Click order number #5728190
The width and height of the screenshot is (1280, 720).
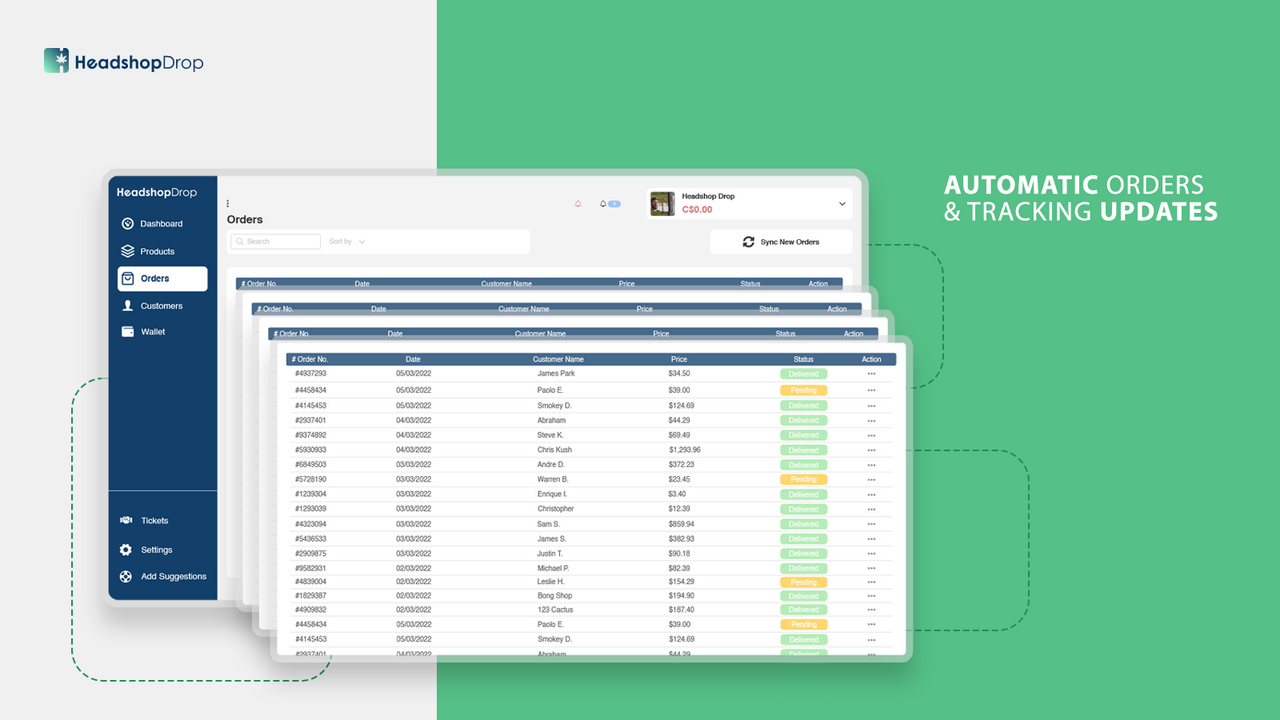point(310,480)
